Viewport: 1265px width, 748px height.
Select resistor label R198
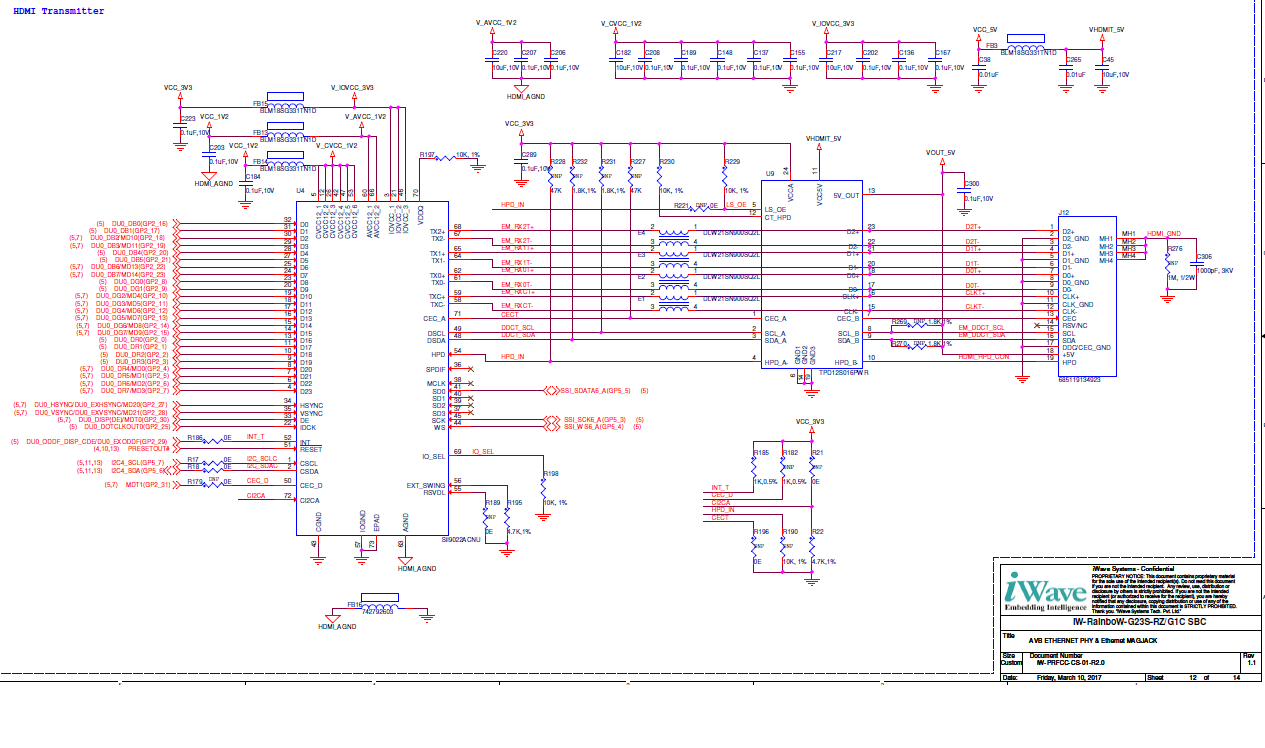(x=551, y=475)
